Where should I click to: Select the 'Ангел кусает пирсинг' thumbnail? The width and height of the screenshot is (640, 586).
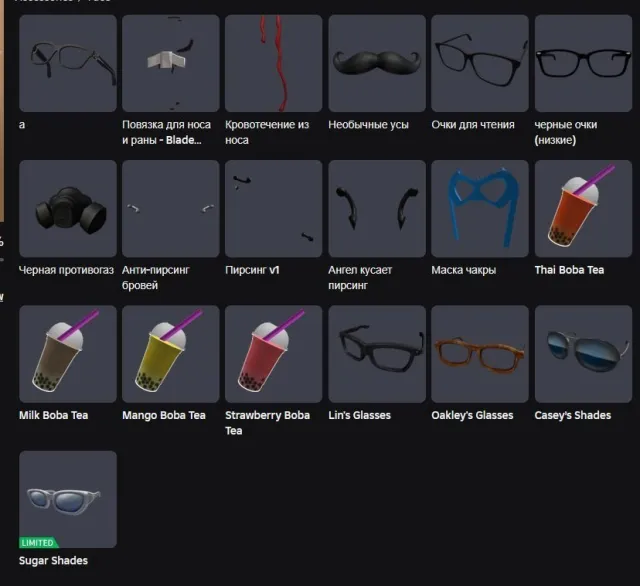377,209
